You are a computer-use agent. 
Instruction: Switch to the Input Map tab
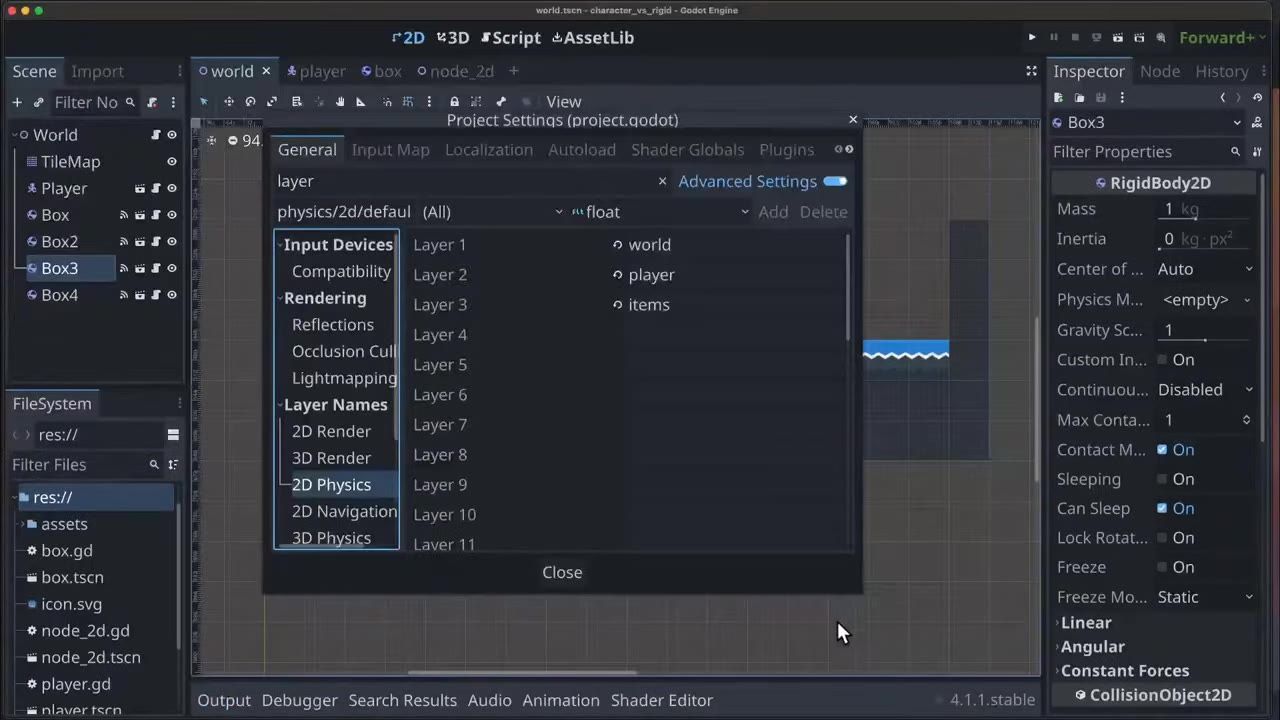[x=390, y=150]
